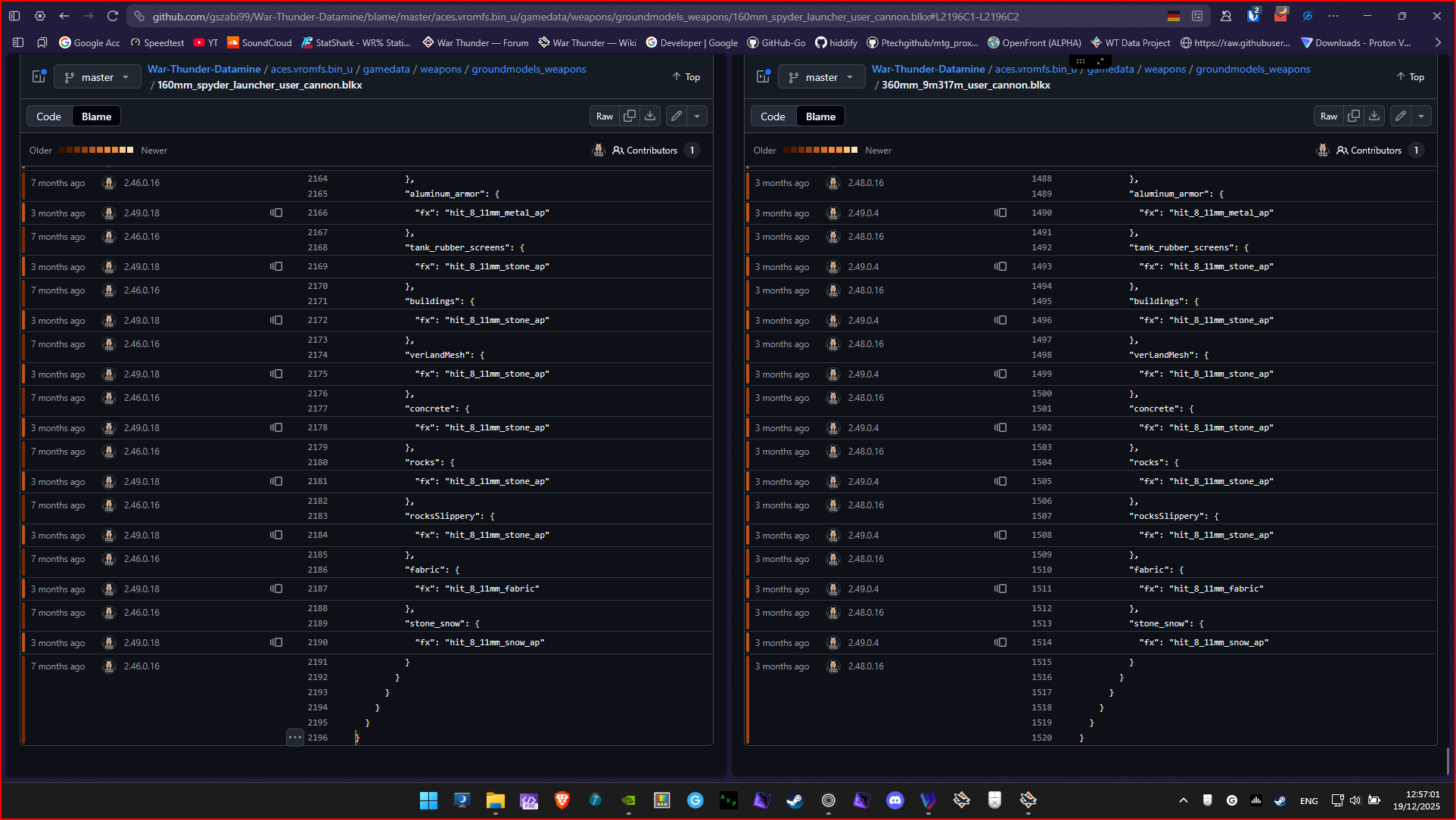
Task: Open StatShark bookmark
Action: [356, 42]
